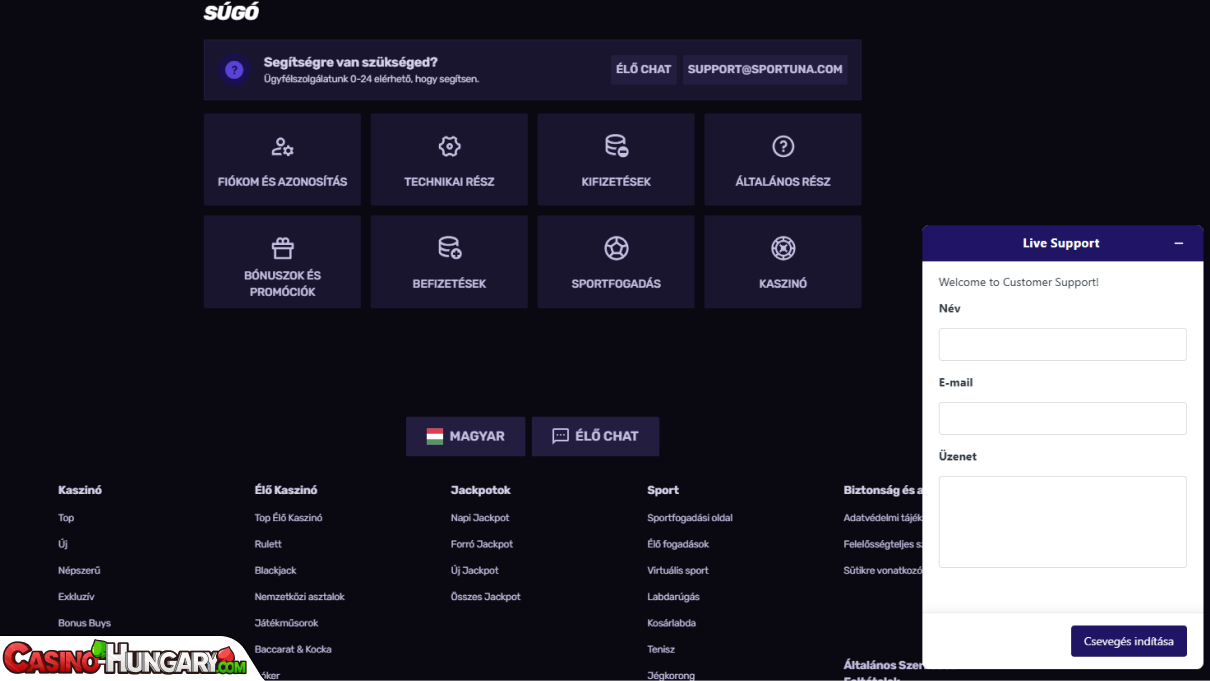The width and height of the screenshot is (1210, 681).
Task: Open Forró Jackpot link
Action: [482, 544]
